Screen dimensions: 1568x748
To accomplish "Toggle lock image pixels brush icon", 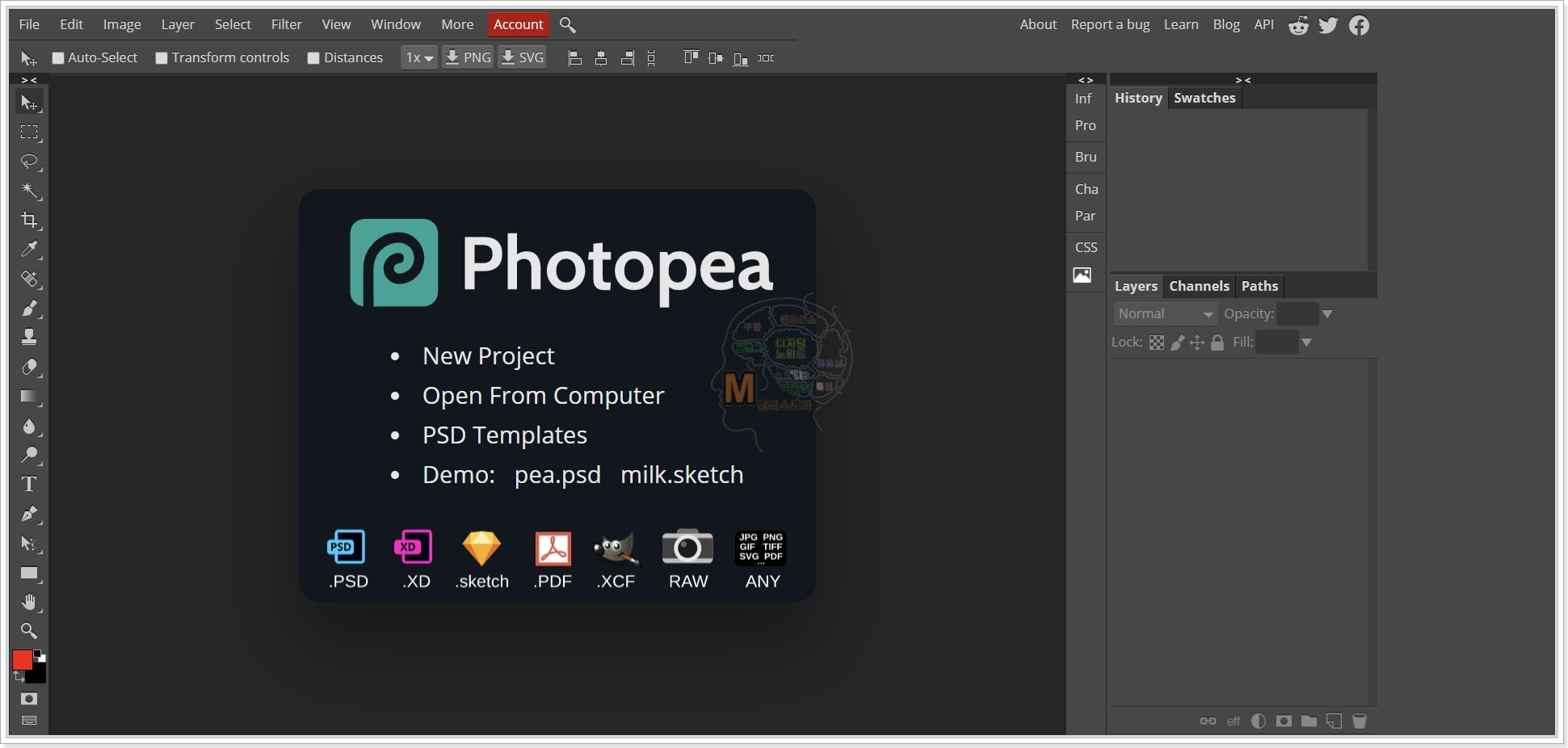I will coord(1178,342).
